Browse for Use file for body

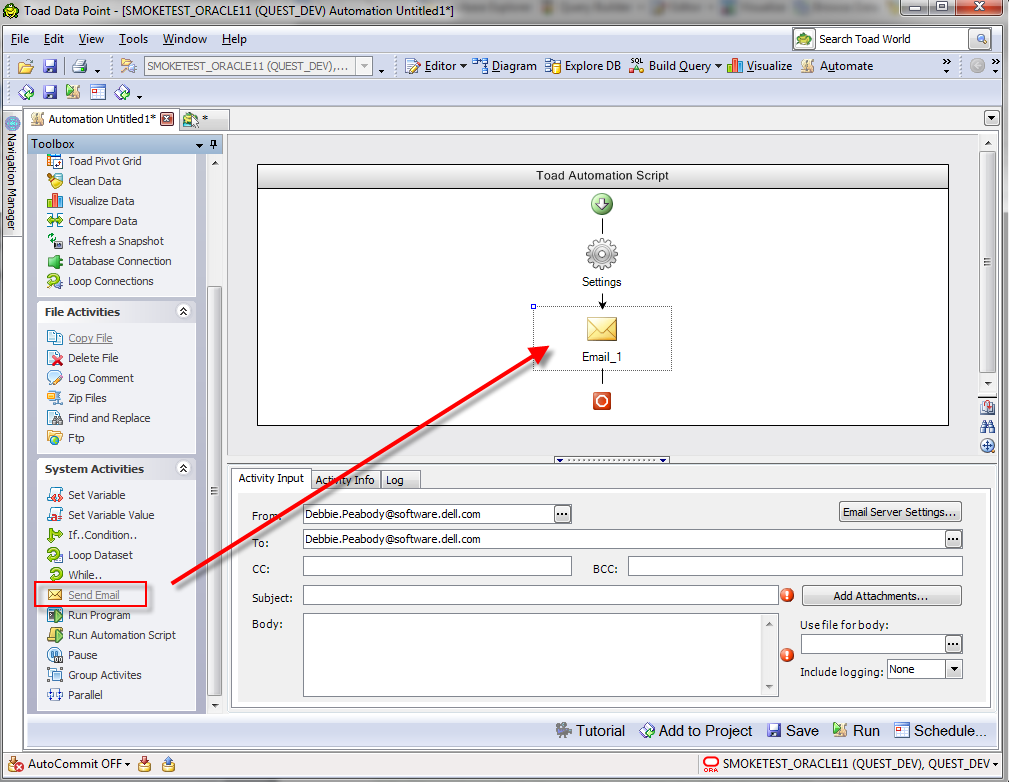(953, 644)
